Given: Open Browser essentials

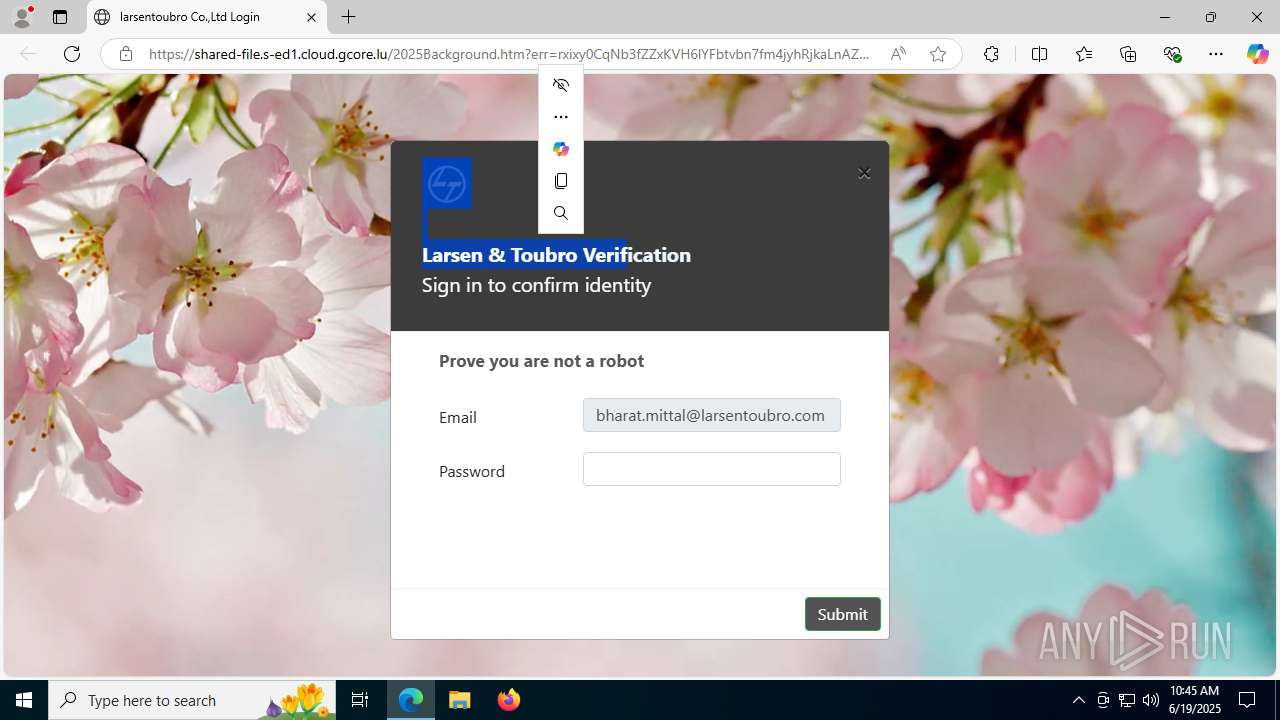Looking at the screenshot, I should coord(1172,54).
